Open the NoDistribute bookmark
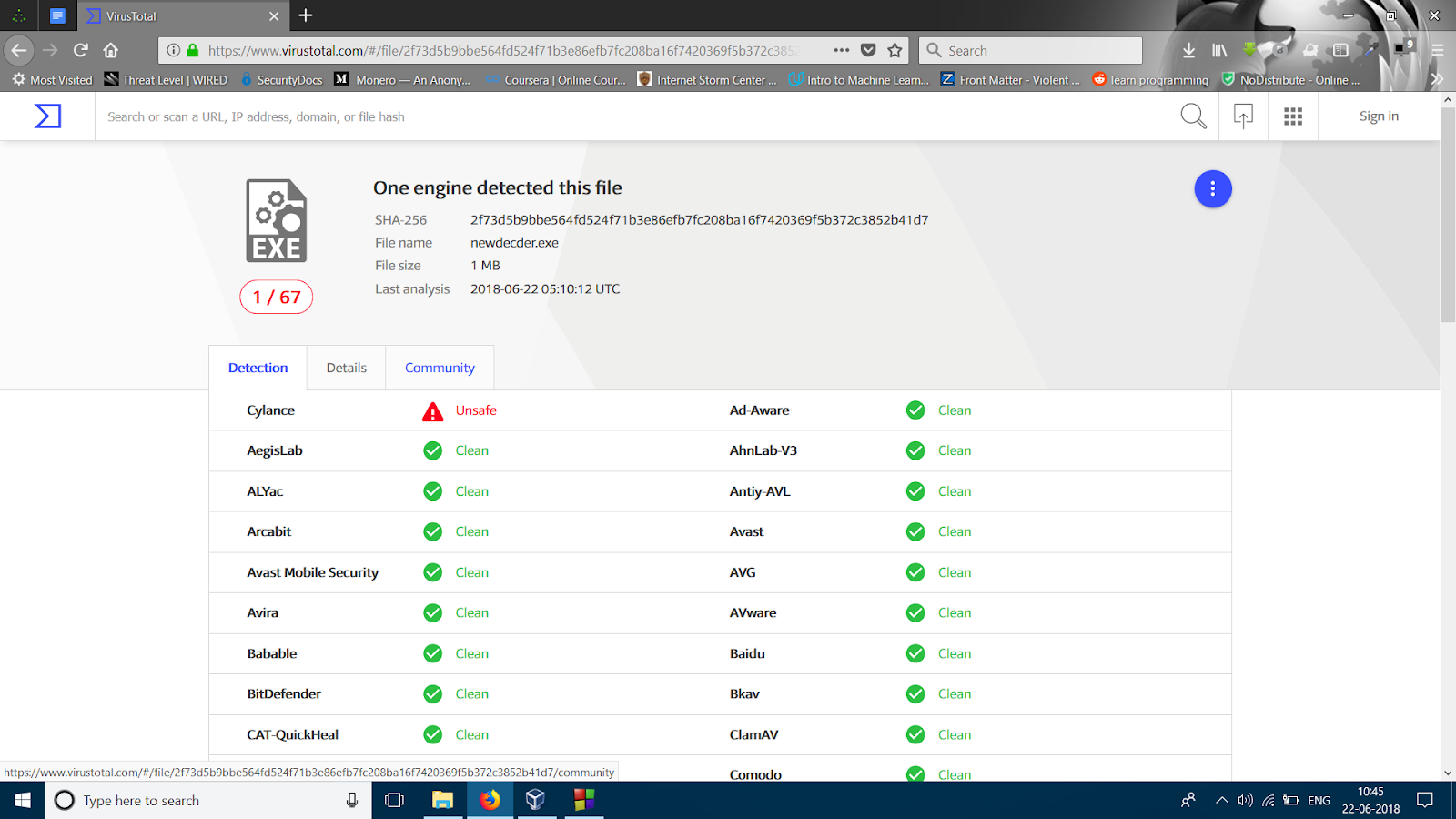The height and width of the screenshot is (819, 1456). coord(1290,80)
